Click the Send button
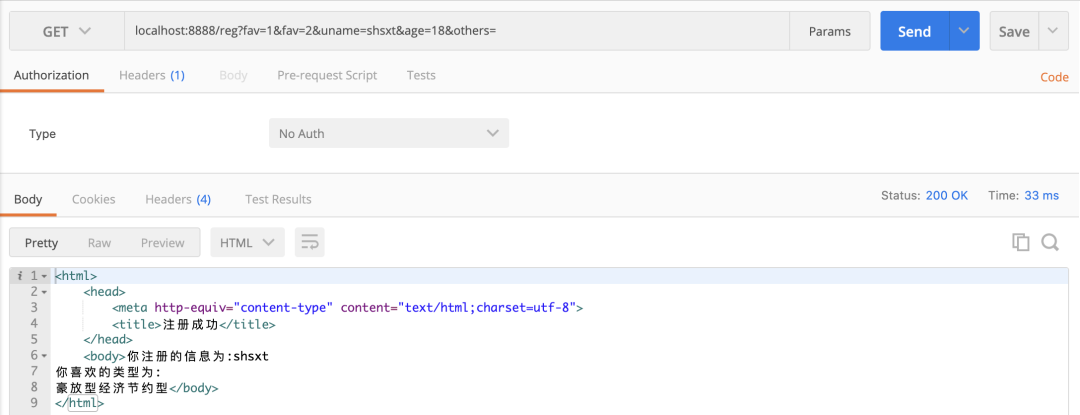 pyautogui.click(x=914, y=31)
